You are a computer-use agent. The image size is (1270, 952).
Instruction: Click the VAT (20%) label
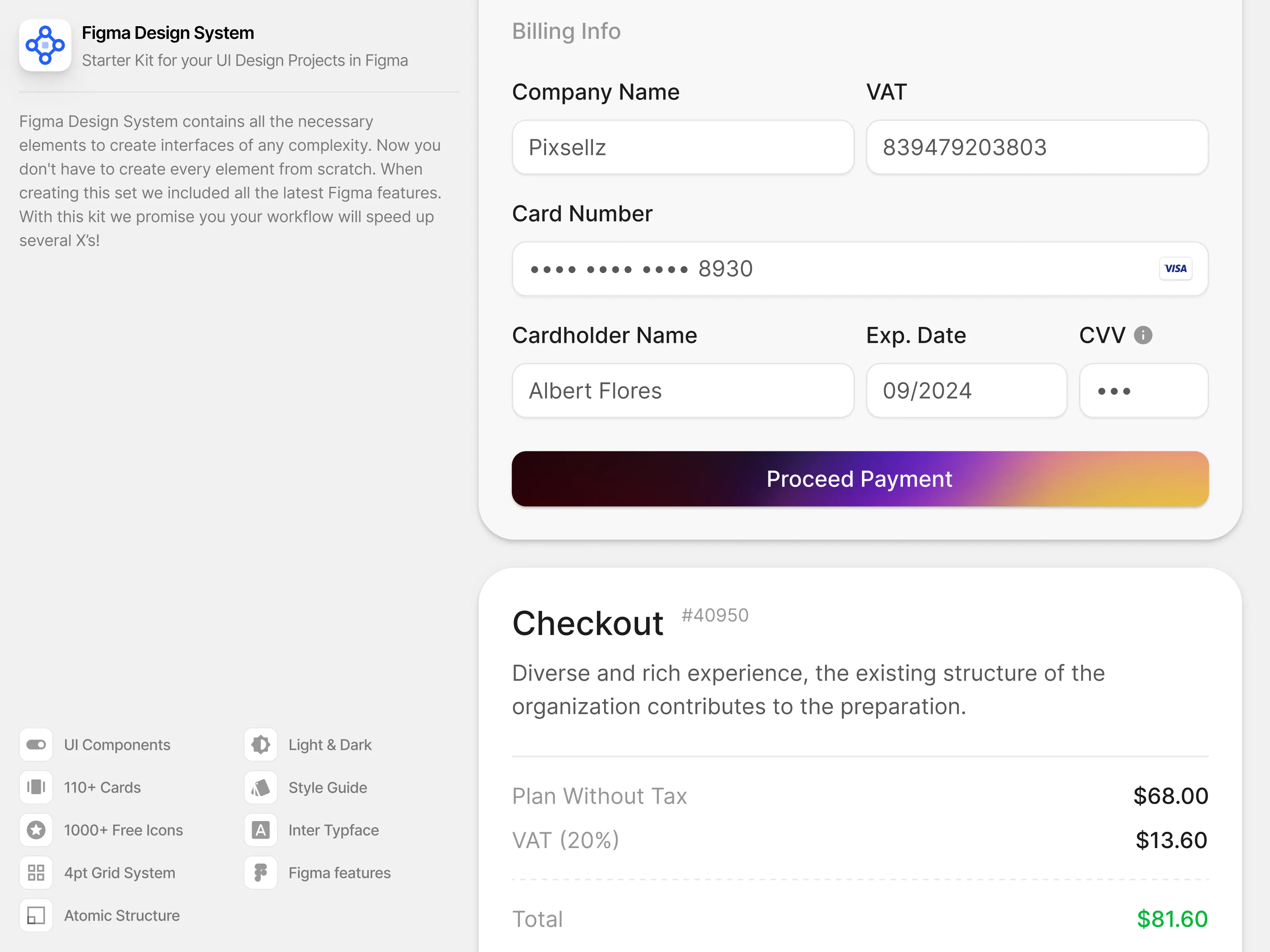coord(566,840)
